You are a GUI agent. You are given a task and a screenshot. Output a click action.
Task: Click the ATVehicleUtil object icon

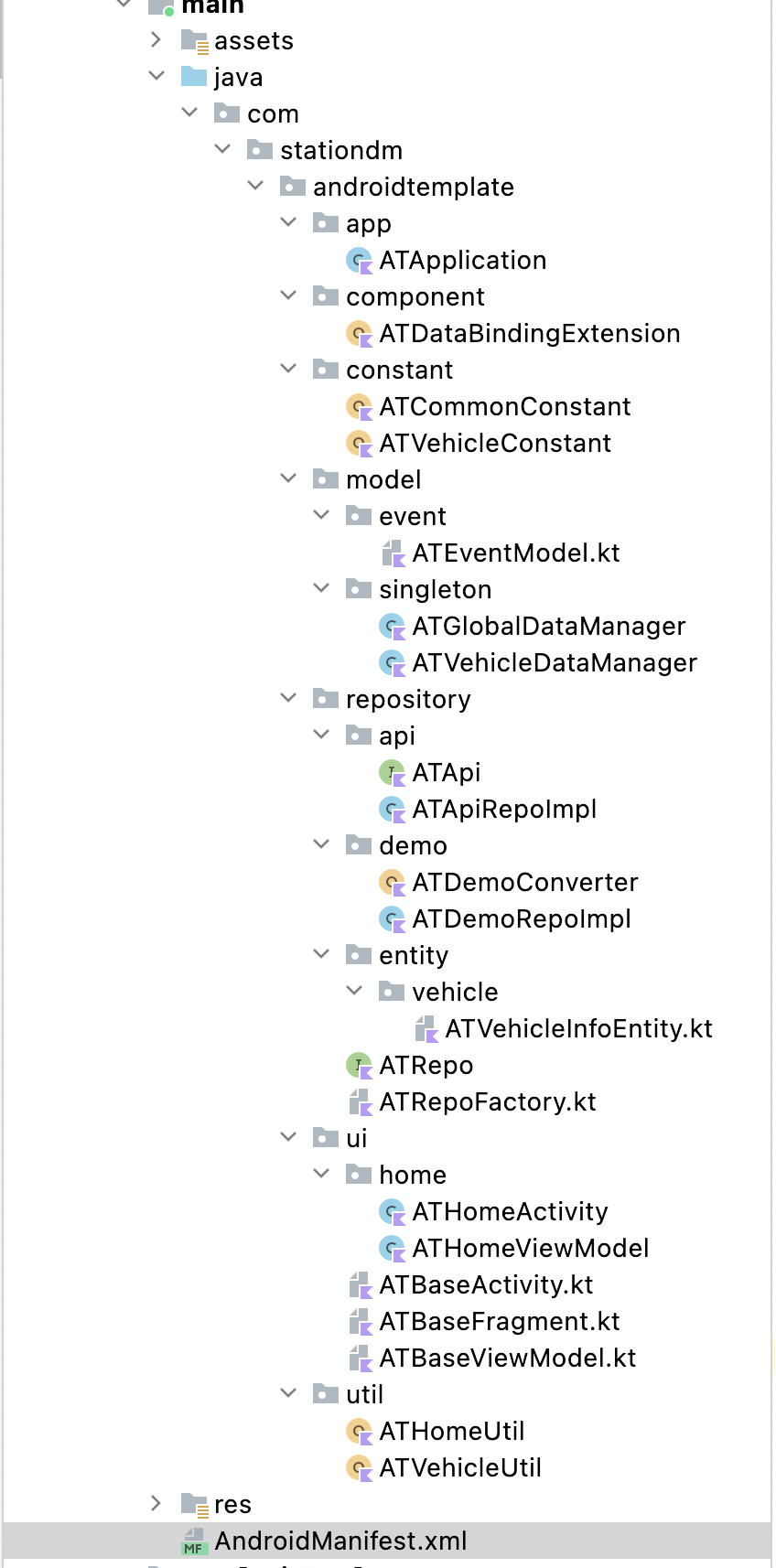(360, 1468)
